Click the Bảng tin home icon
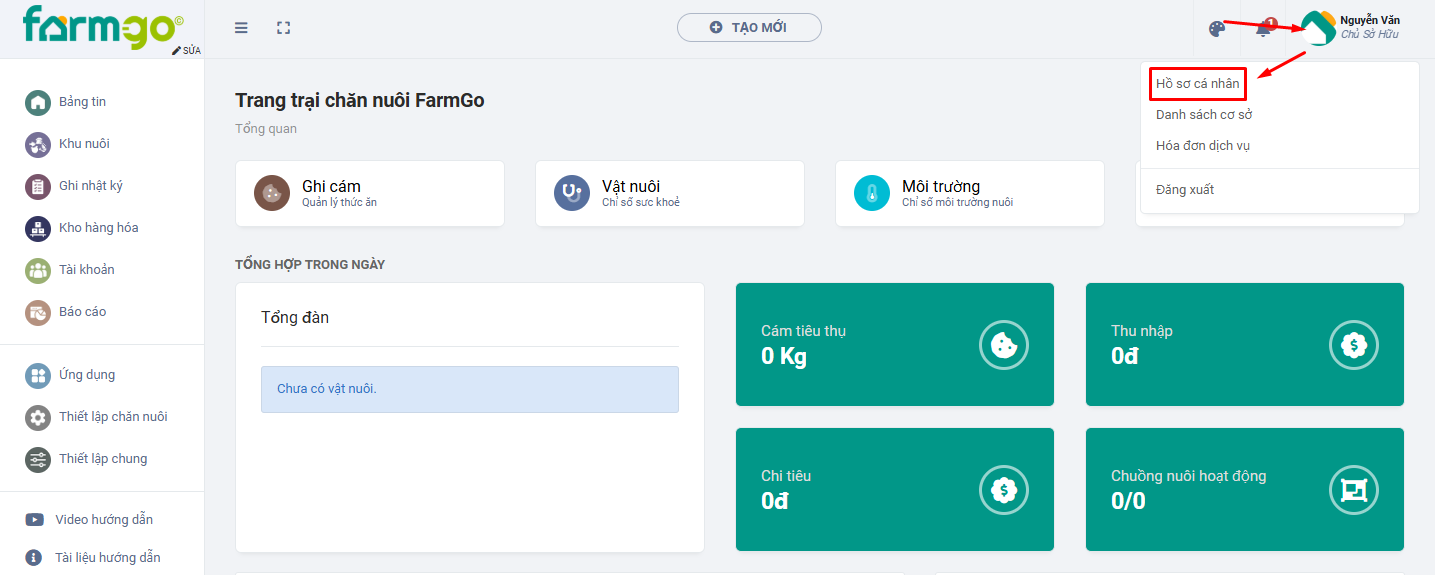The image size is (1435, 575). pyautogui.click(x=38, y=102)
